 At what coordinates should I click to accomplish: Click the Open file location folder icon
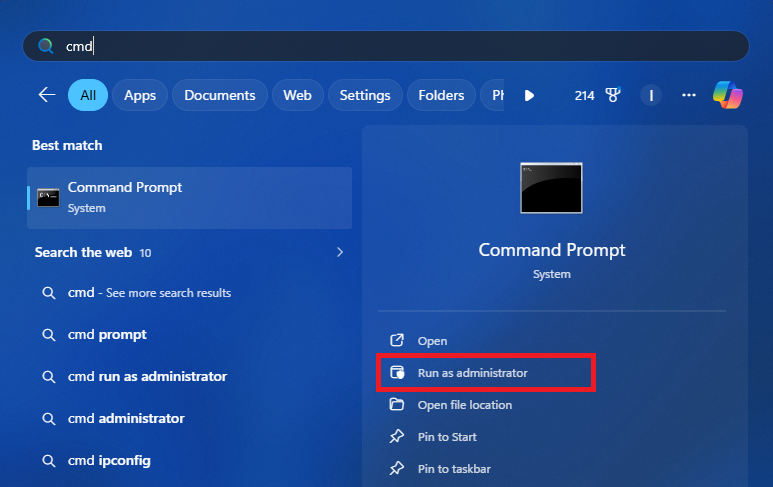[397, 405]
